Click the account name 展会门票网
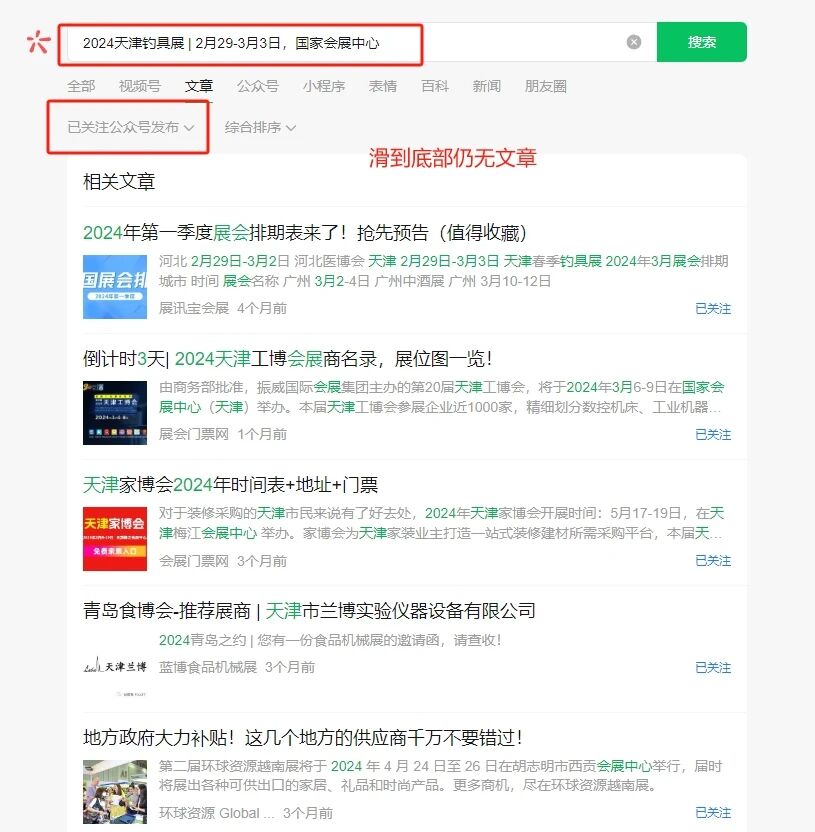This screenshot has height=832, width=815. click(x=194, y=435)
